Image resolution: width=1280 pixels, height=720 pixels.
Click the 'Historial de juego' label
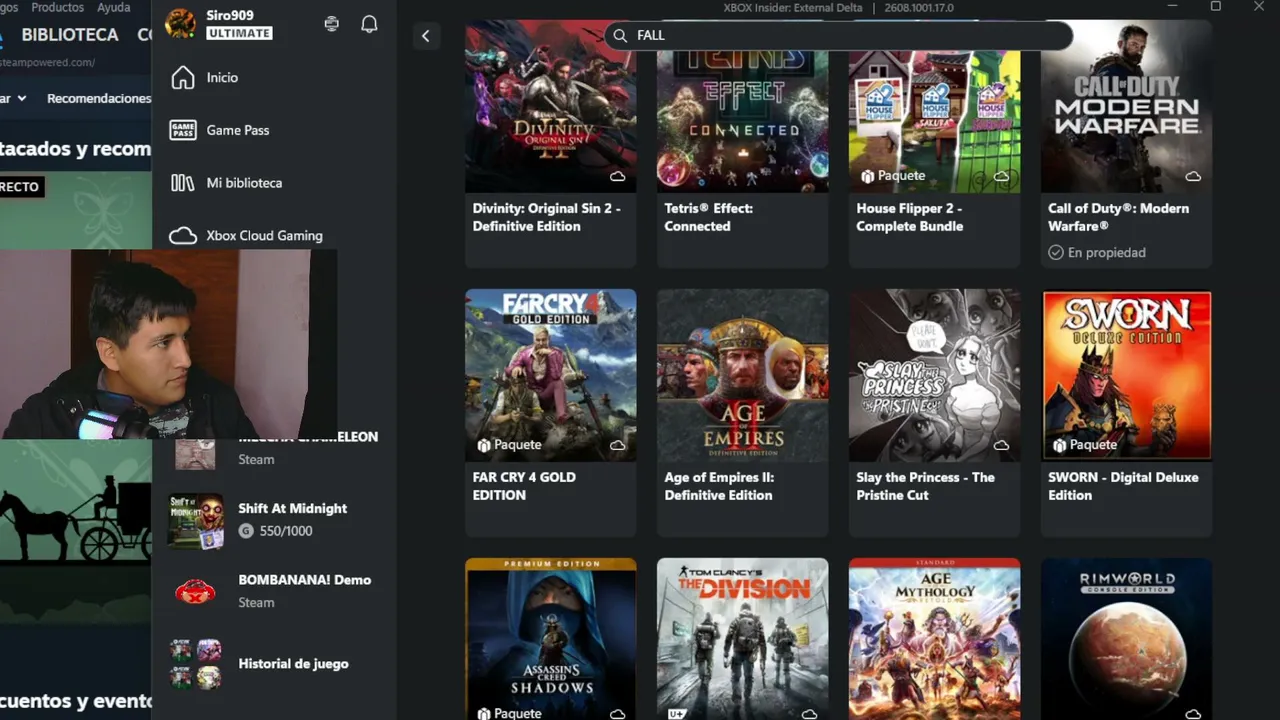(x=293, y=664)
